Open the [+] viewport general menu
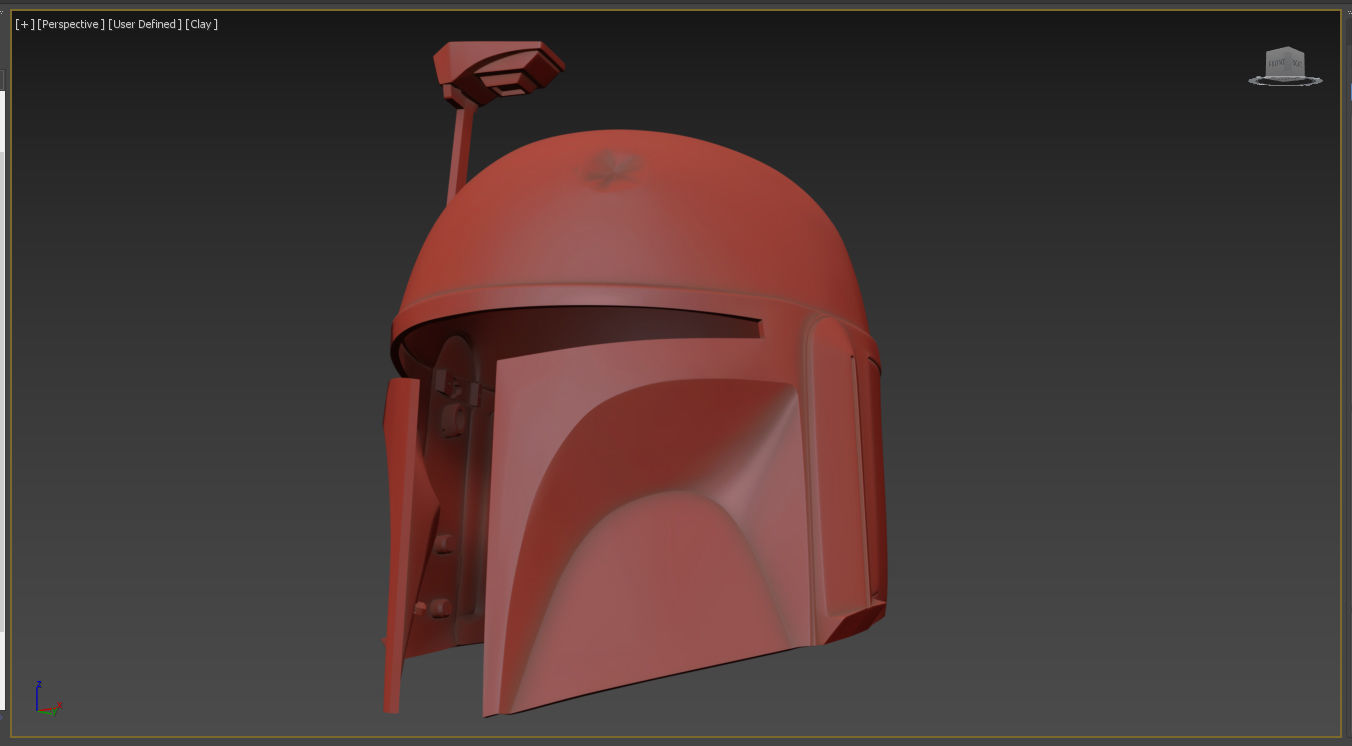The image size is (1352, 746). pyautogui.click(x=25, y=24)
